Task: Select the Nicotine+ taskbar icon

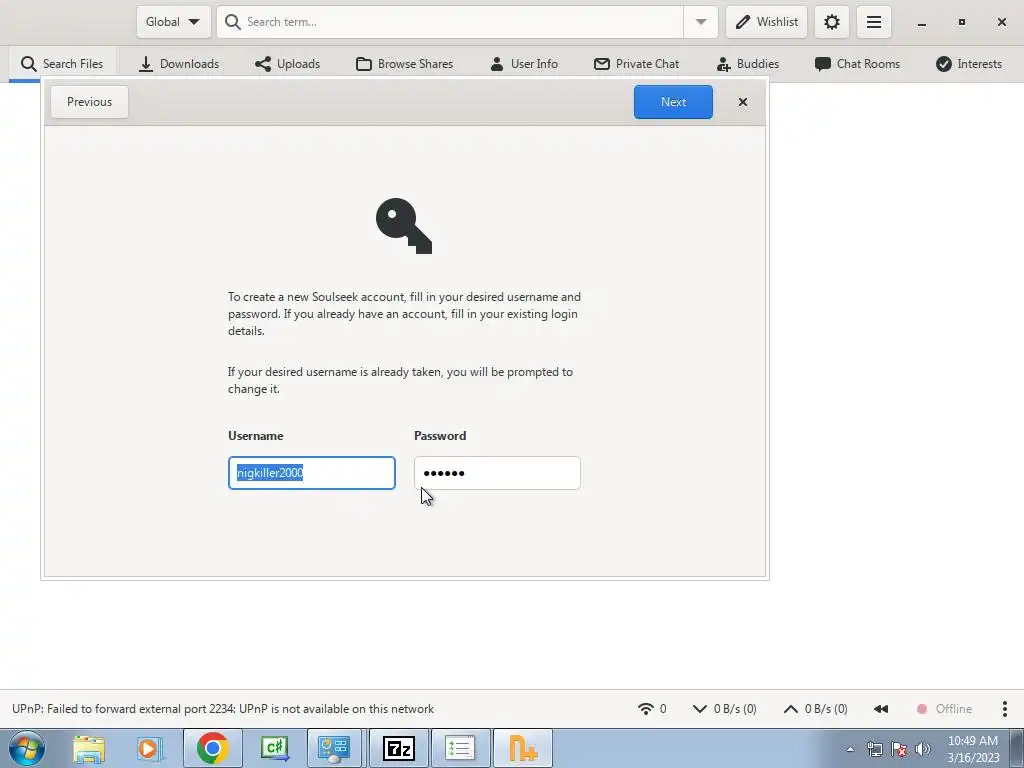Action: [522, 748]
